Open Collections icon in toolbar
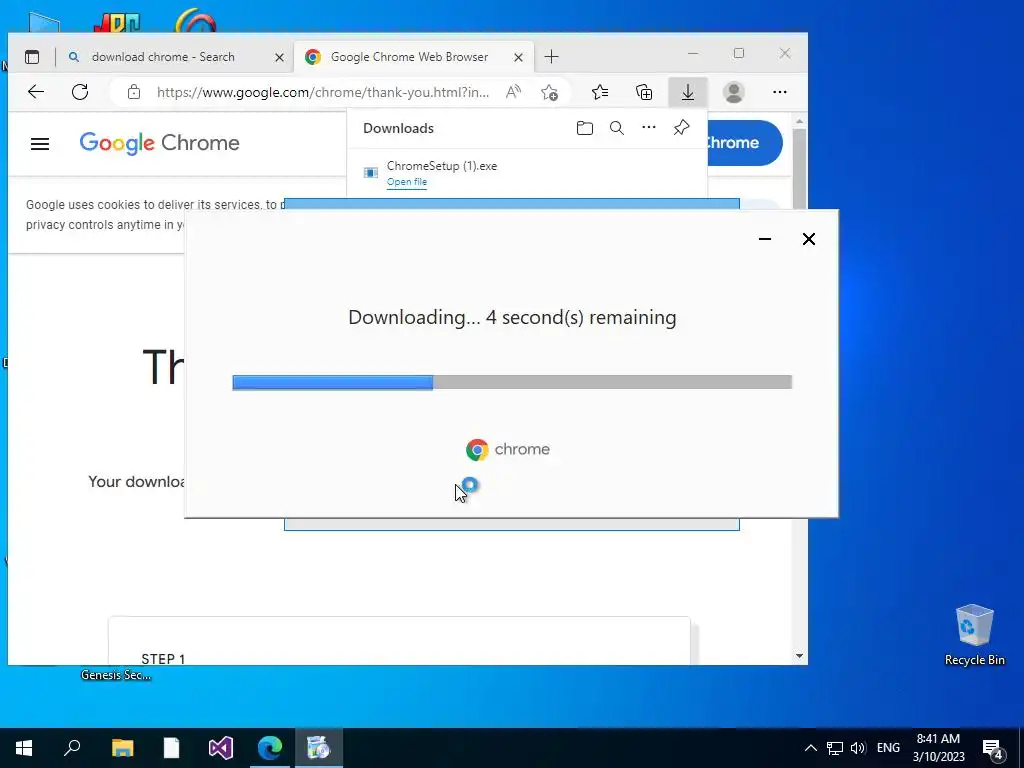 pyautogui.click(x=644, y=92)
